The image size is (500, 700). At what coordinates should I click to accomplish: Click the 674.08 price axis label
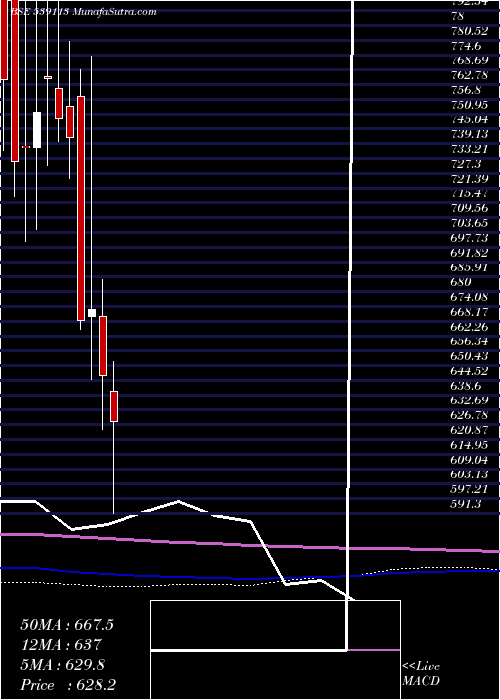click(x=469, y=296)
